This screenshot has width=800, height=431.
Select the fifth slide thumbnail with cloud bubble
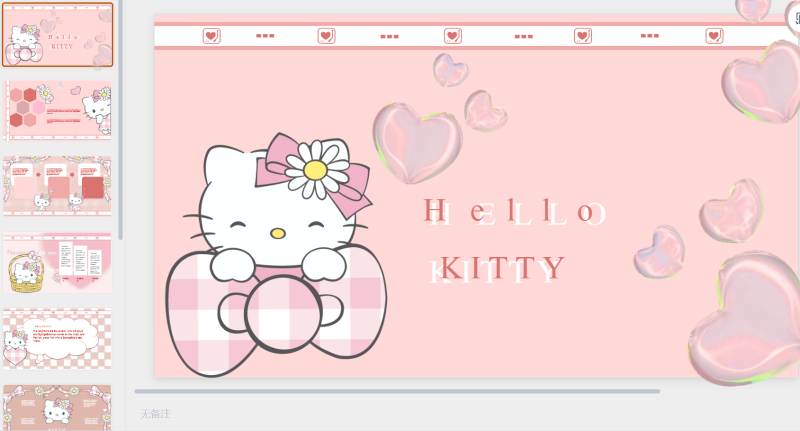click(x=58, y=339)
